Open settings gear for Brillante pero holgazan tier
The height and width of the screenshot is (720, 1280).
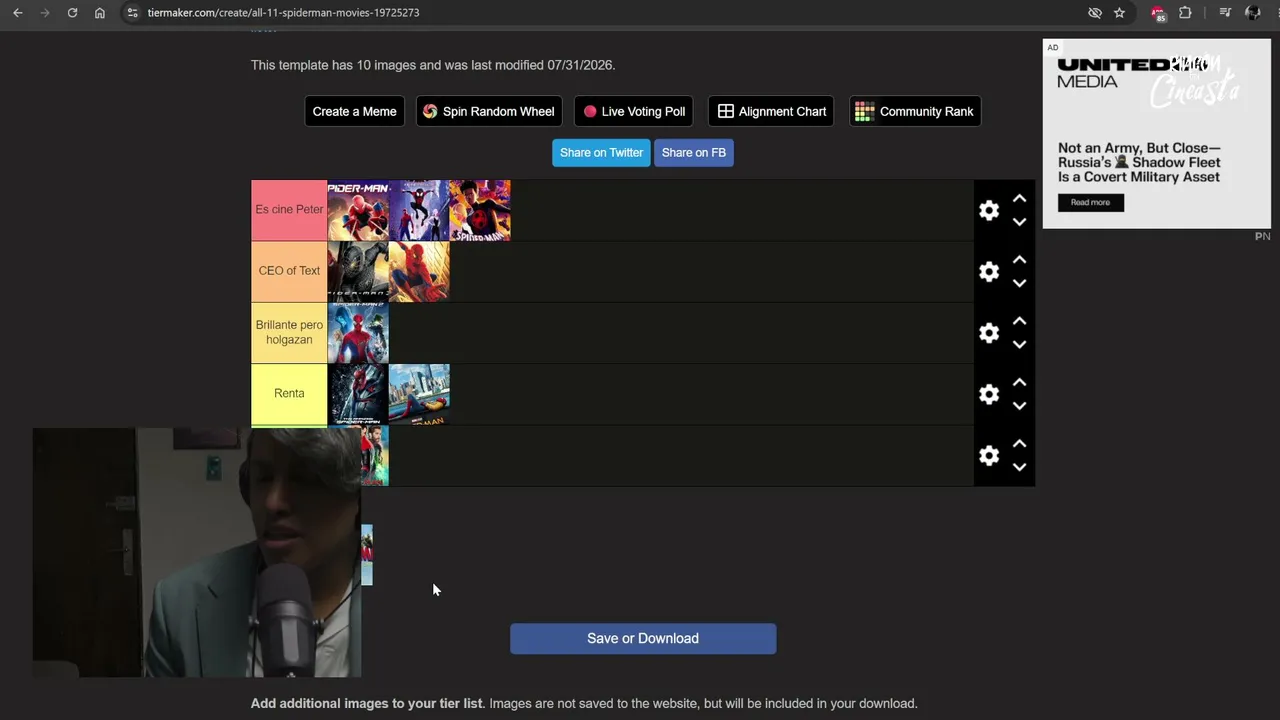point(989,333)
